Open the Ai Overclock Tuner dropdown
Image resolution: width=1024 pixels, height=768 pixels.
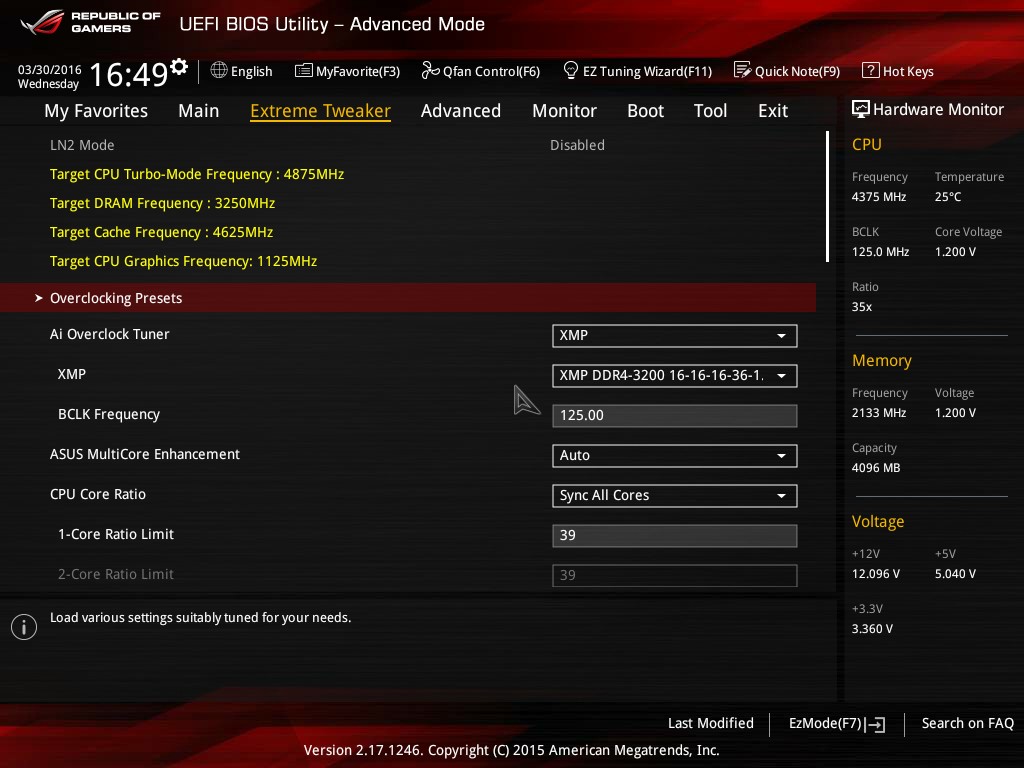(675, 336)
